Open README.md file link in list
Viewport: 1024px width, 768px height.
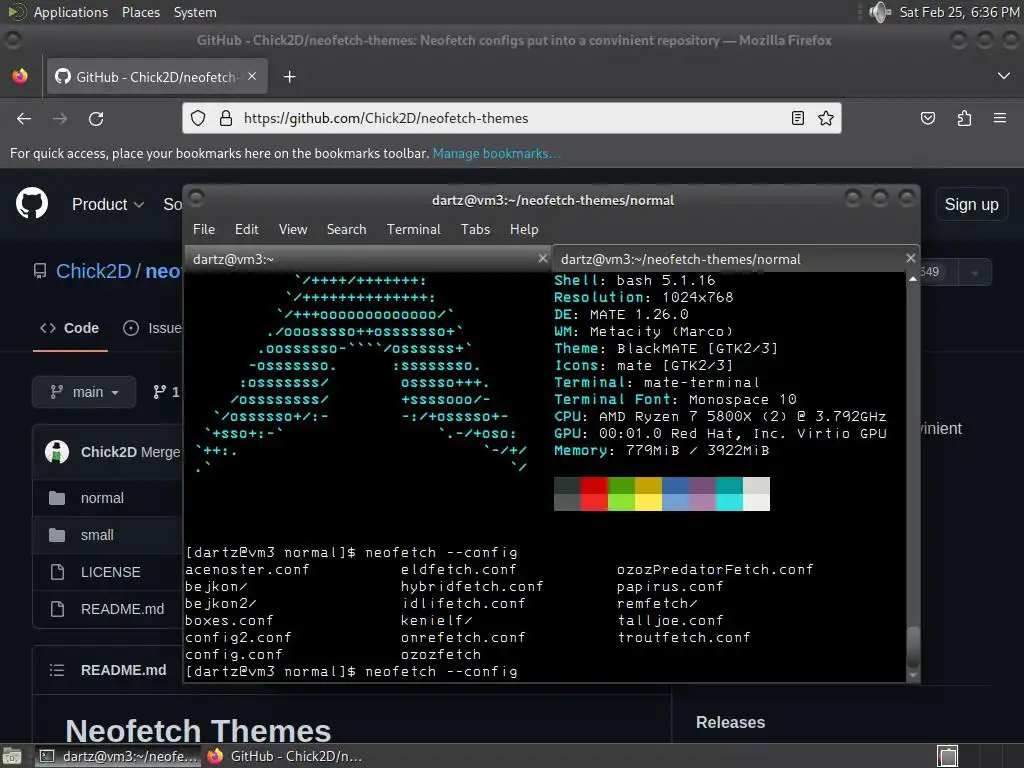(x=122, y=609)
